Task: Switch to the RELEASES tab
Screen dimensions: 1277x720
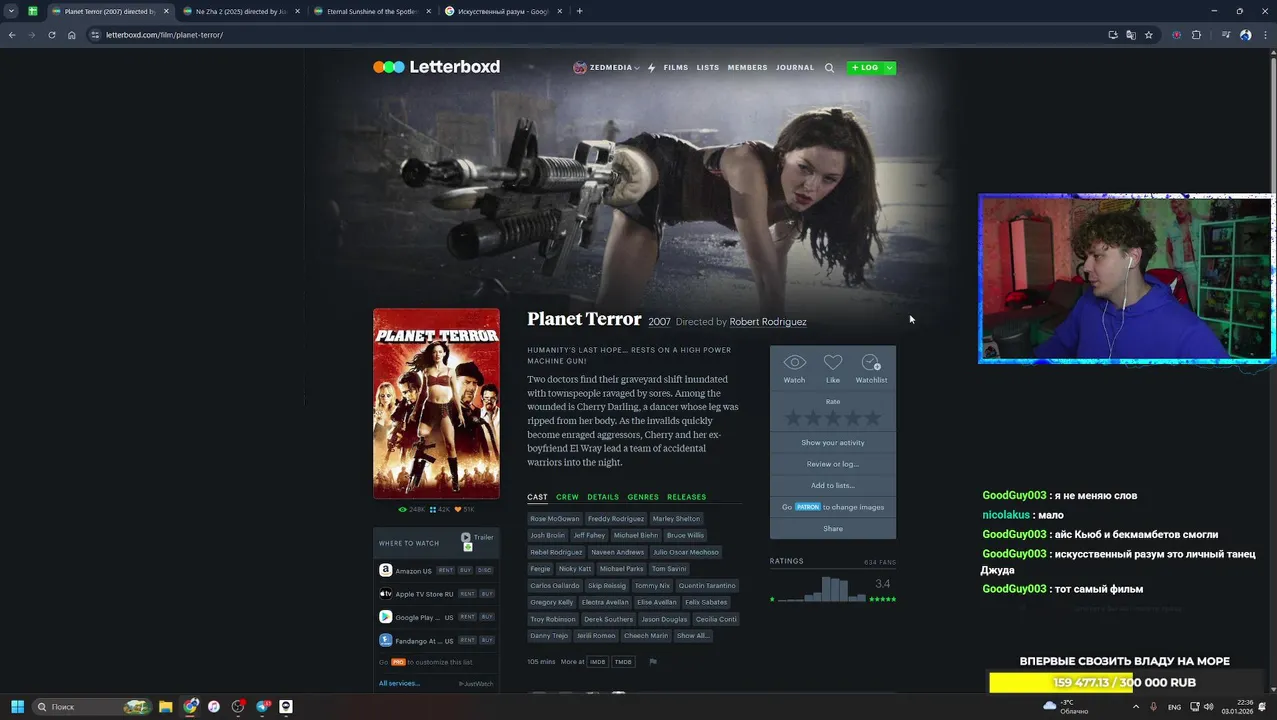Action: [686, 497]
